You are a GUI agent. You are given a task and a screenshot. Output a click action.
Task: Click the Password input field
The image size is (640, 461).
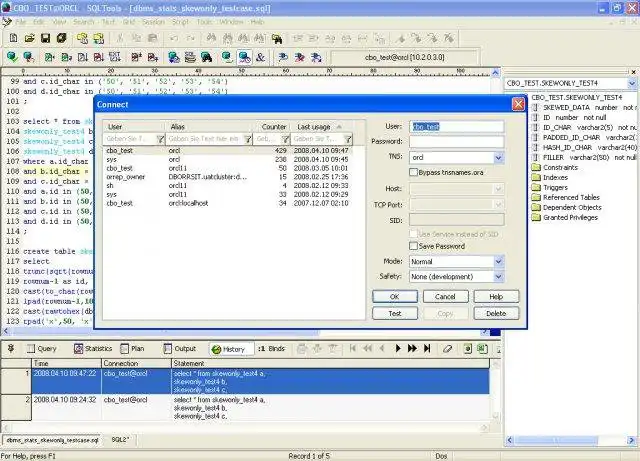pyautogui.click(x=456, y=141)
